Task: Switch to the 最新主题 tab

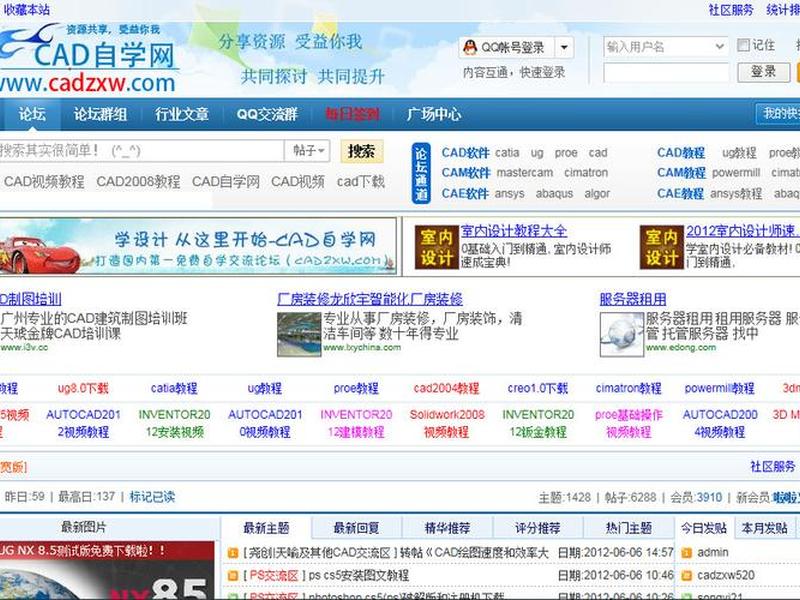Action: coord(266,528)
